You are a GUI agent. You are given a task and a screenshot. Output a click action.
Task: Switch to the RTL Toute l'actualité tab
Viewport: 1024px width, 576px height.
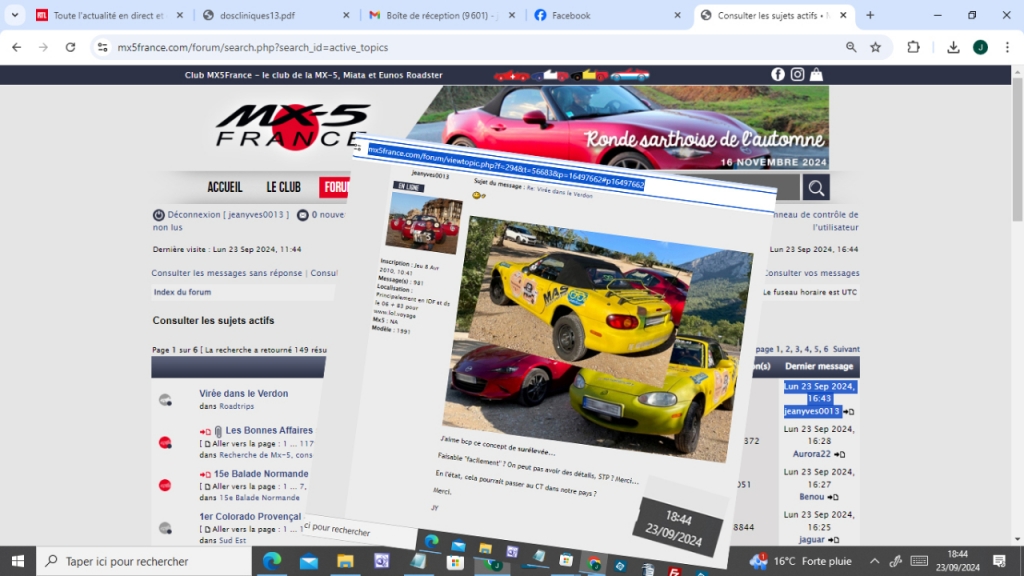click(108, 15)
